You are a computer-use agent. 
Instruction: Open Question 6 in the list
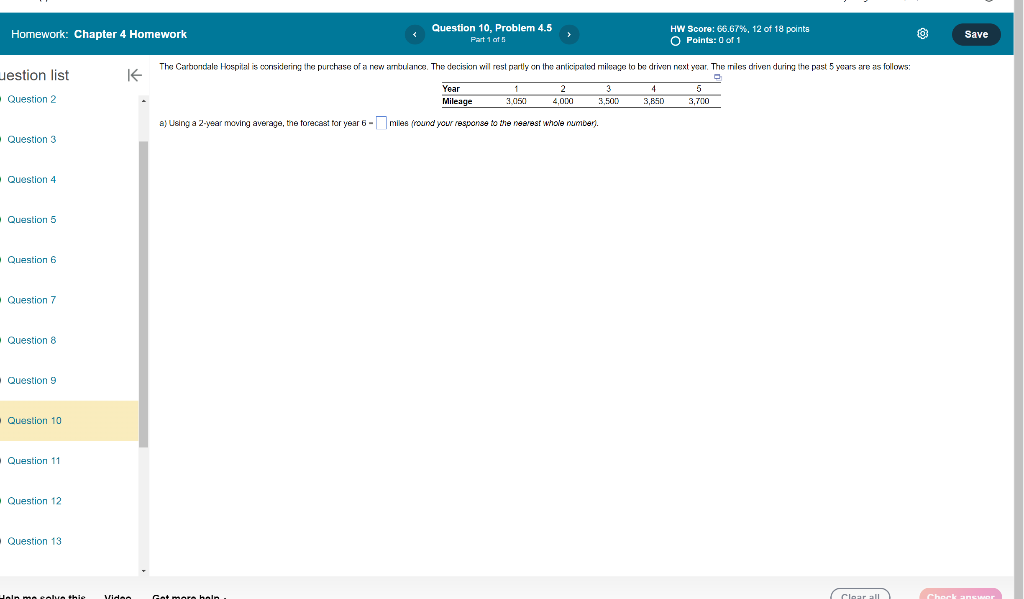pos(32,260)
